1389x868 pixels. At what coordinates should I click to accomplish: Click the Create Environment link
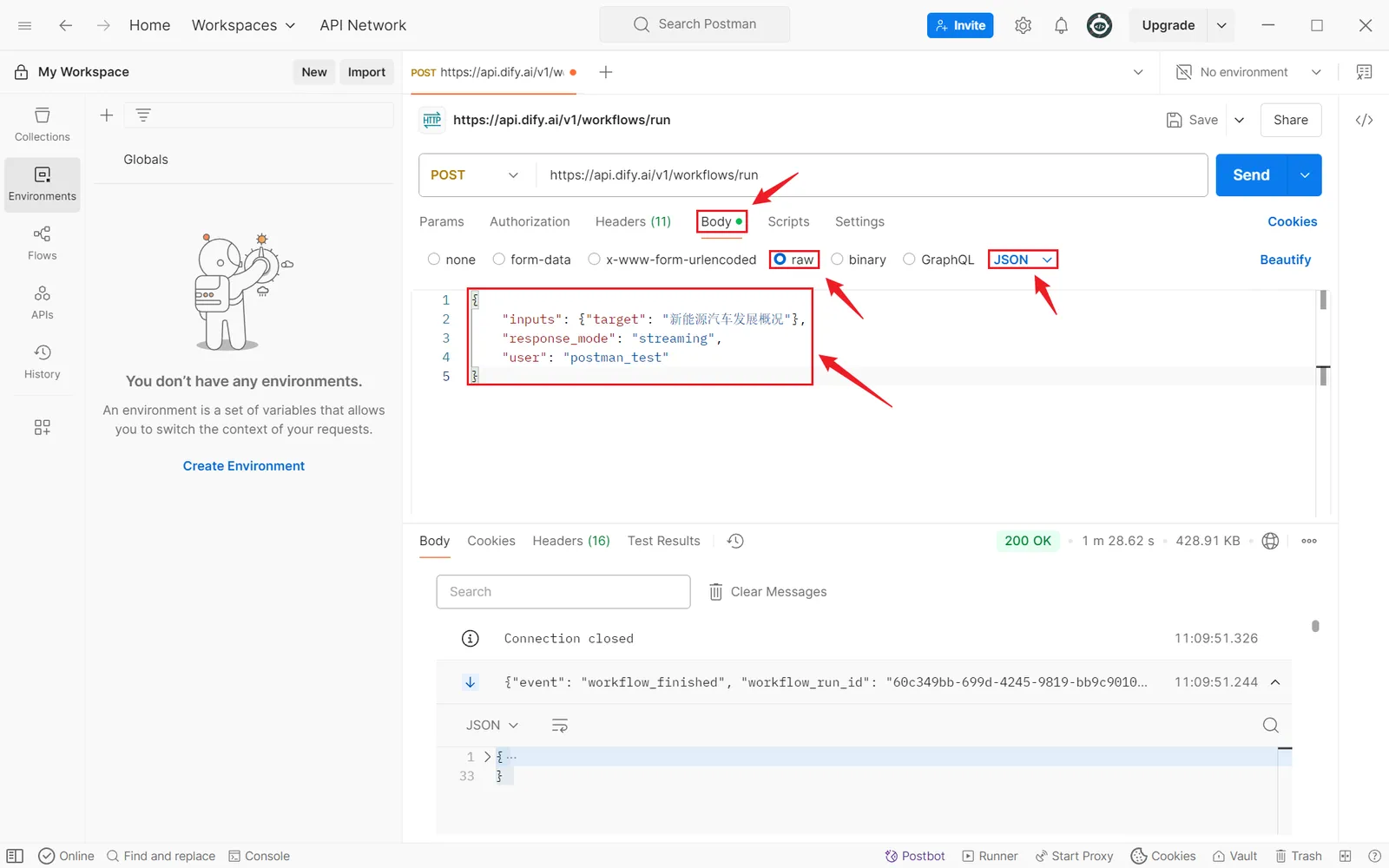click(244, 466)
